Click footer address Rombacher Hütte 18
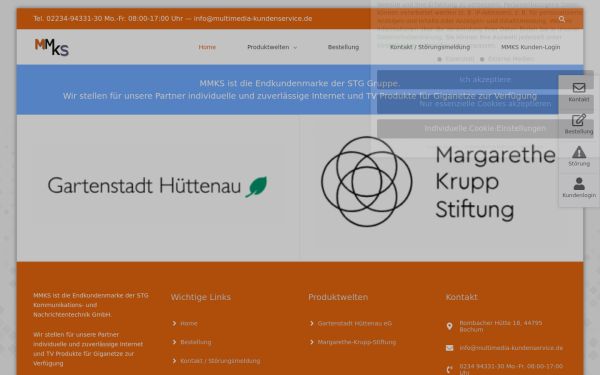600x375 pixels. [x=501, y=326]
